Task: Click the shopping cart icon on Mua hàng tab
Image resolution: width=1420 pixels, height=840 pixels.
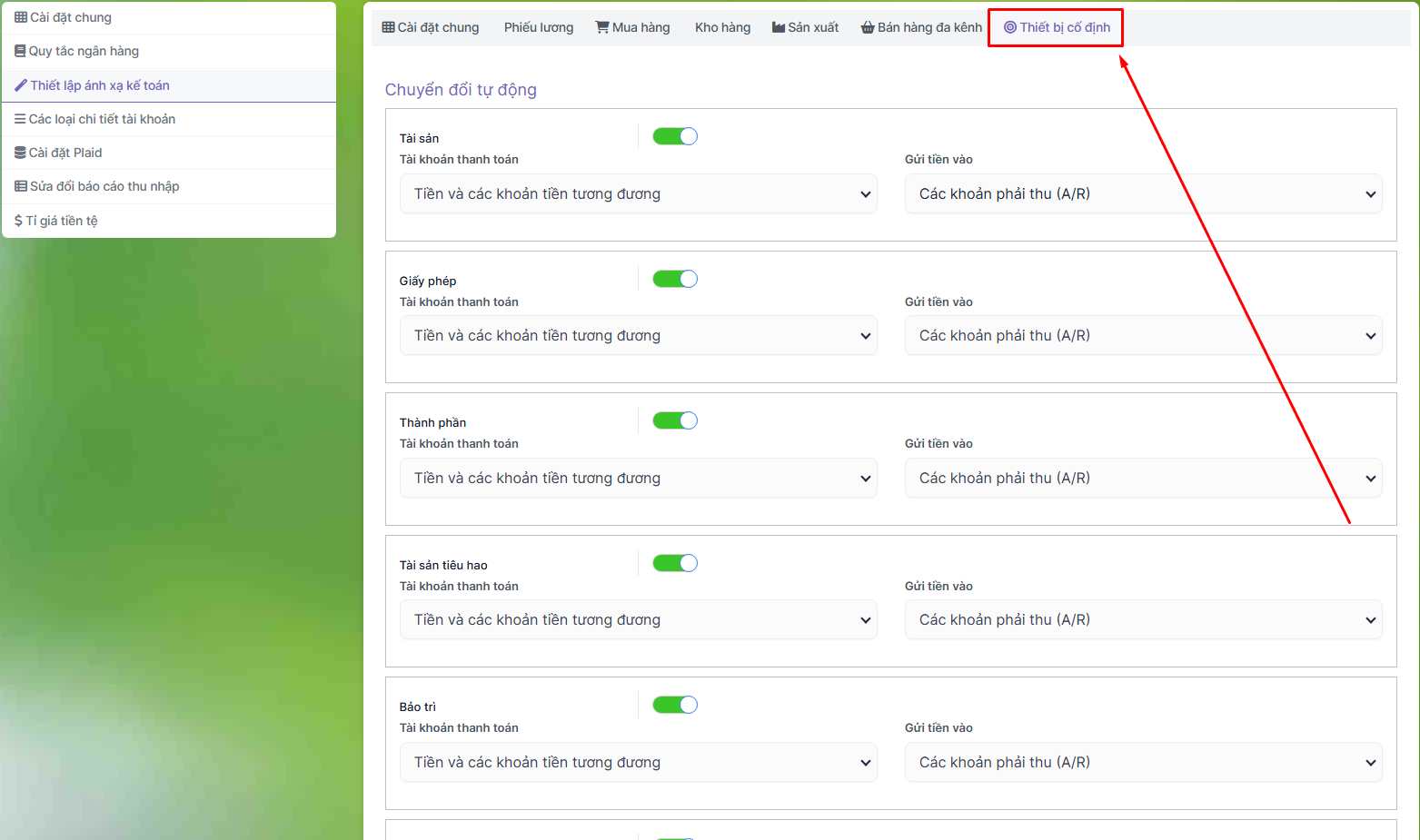Action: 601,27
